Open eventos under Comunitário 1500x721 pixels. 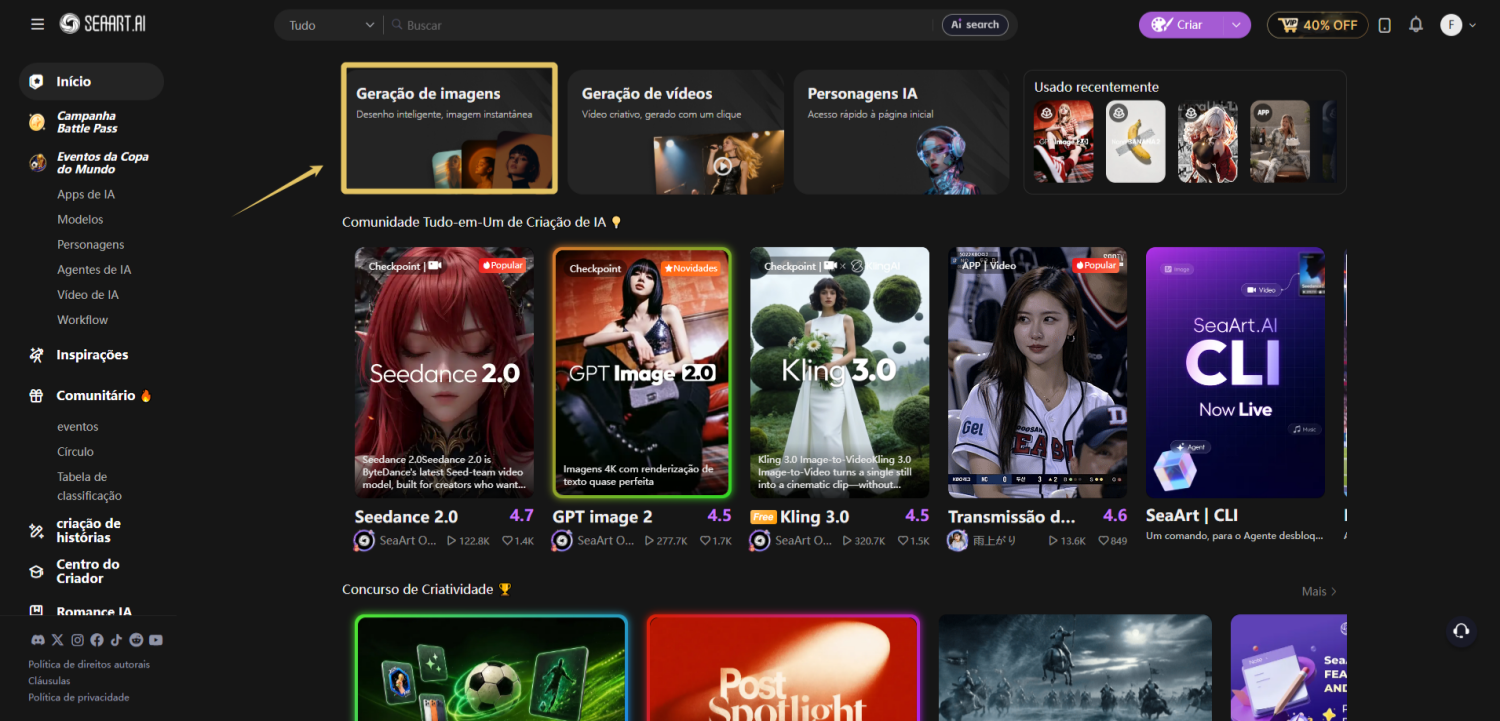click(78, 427)
